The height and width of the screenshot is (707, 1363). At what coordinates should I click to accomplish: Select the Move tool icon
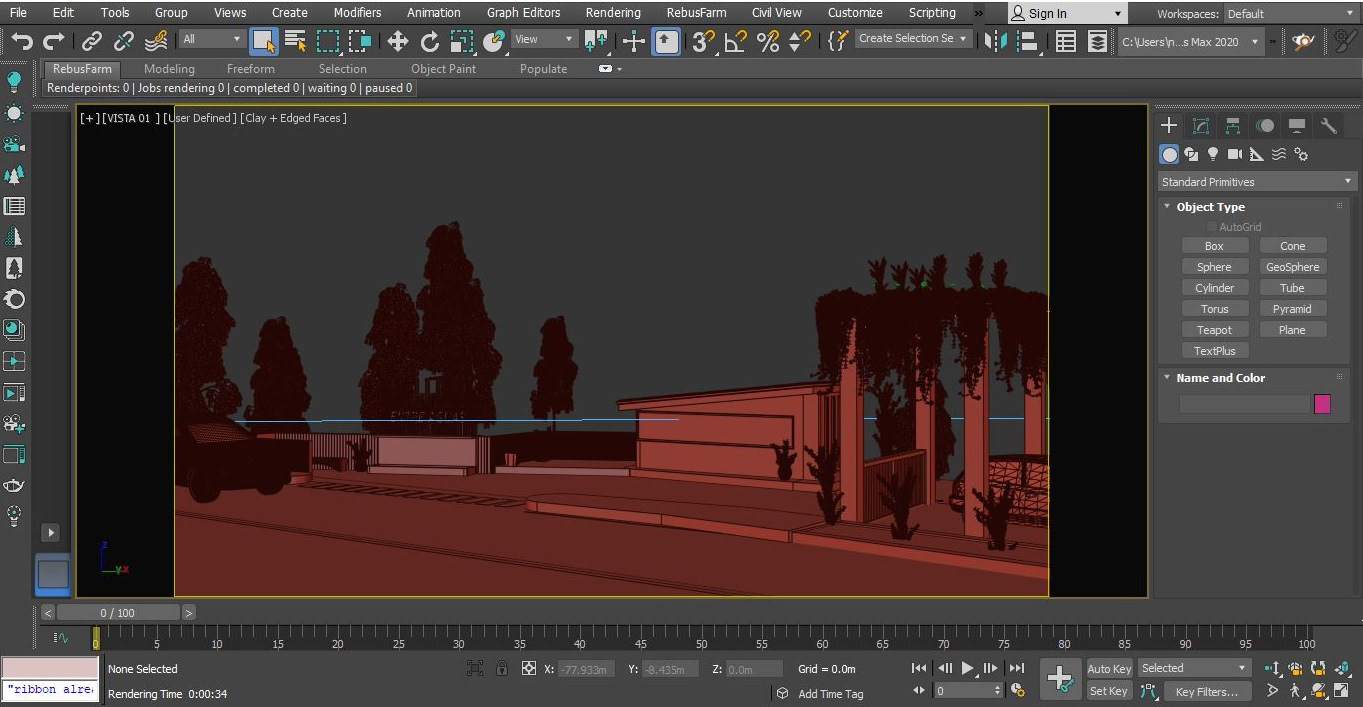click(x=398, y=41)
